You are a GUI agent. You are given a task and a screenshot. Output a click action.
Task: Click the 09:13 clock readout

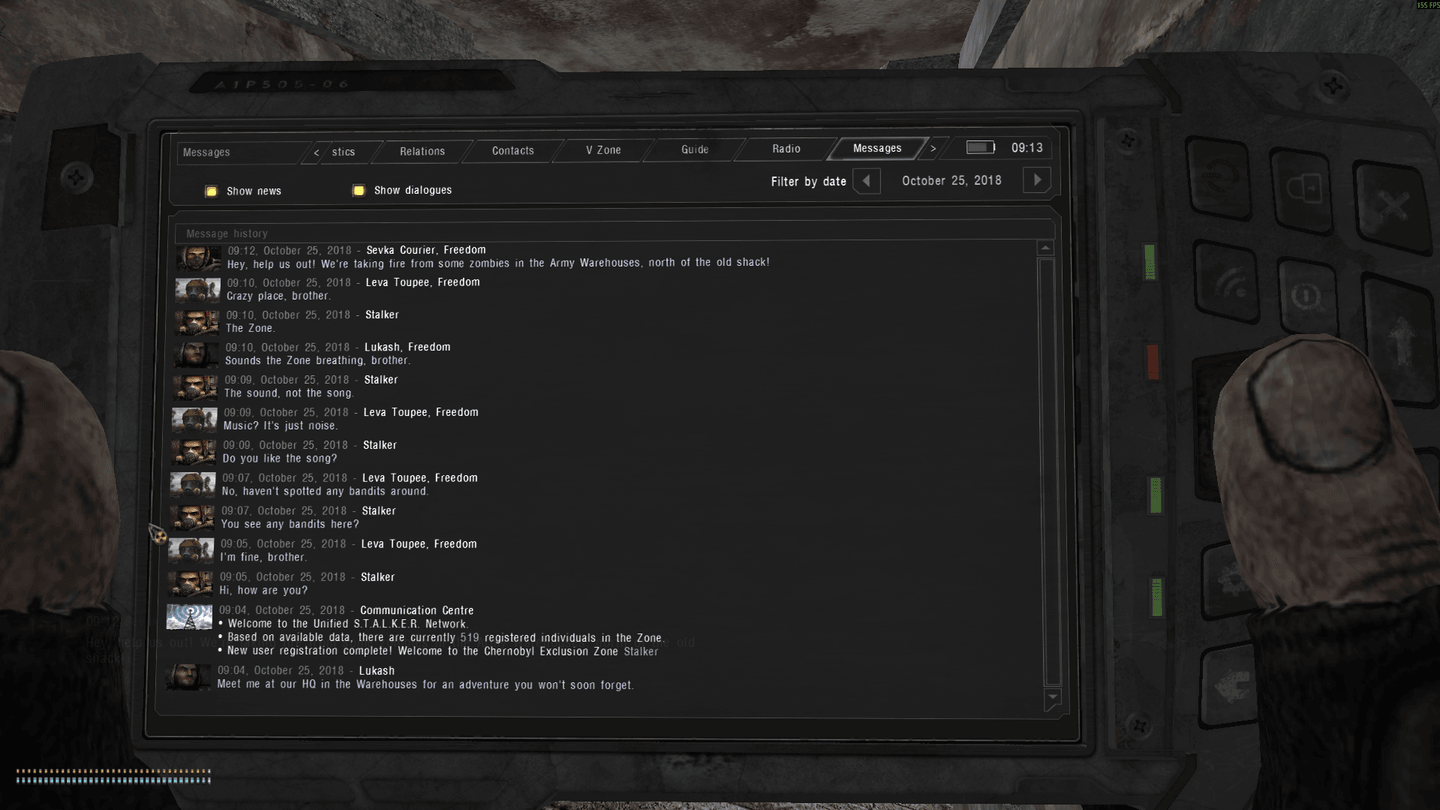[1027, 148]
